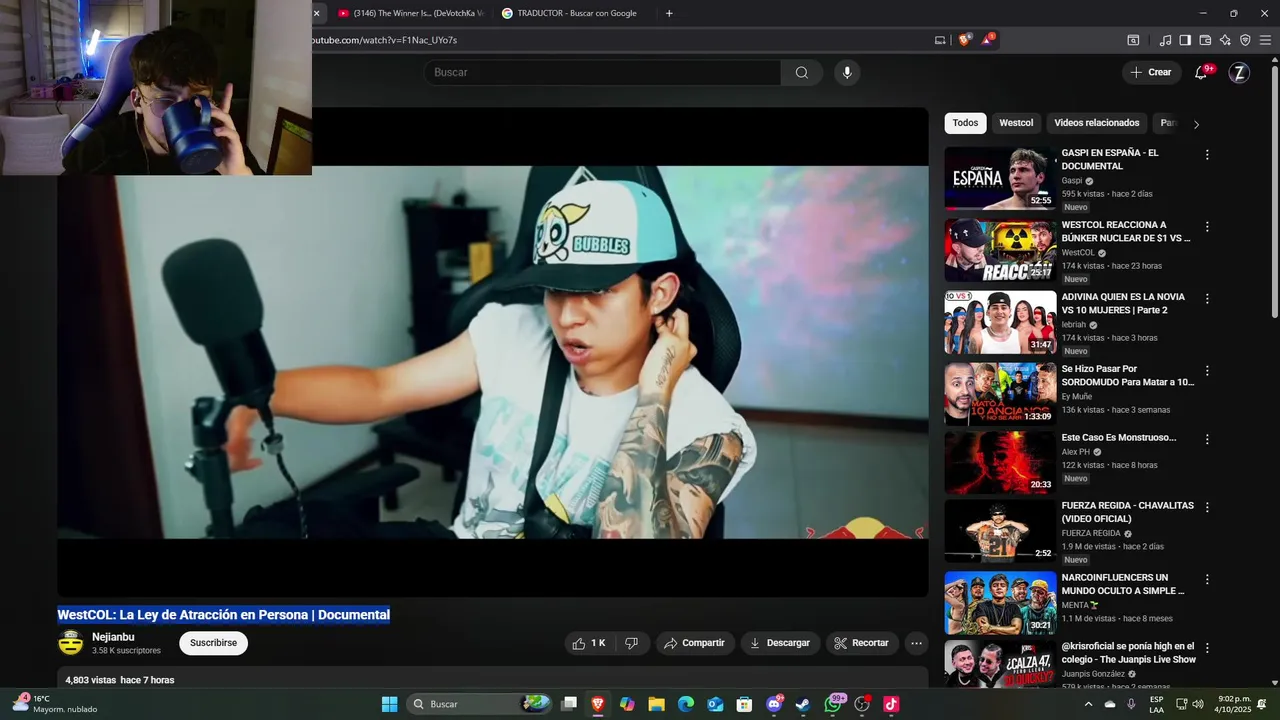The image size is (1280, 720).
Task: Open options menu for Sordomudo video
Action: click(x=1207, y=371)
